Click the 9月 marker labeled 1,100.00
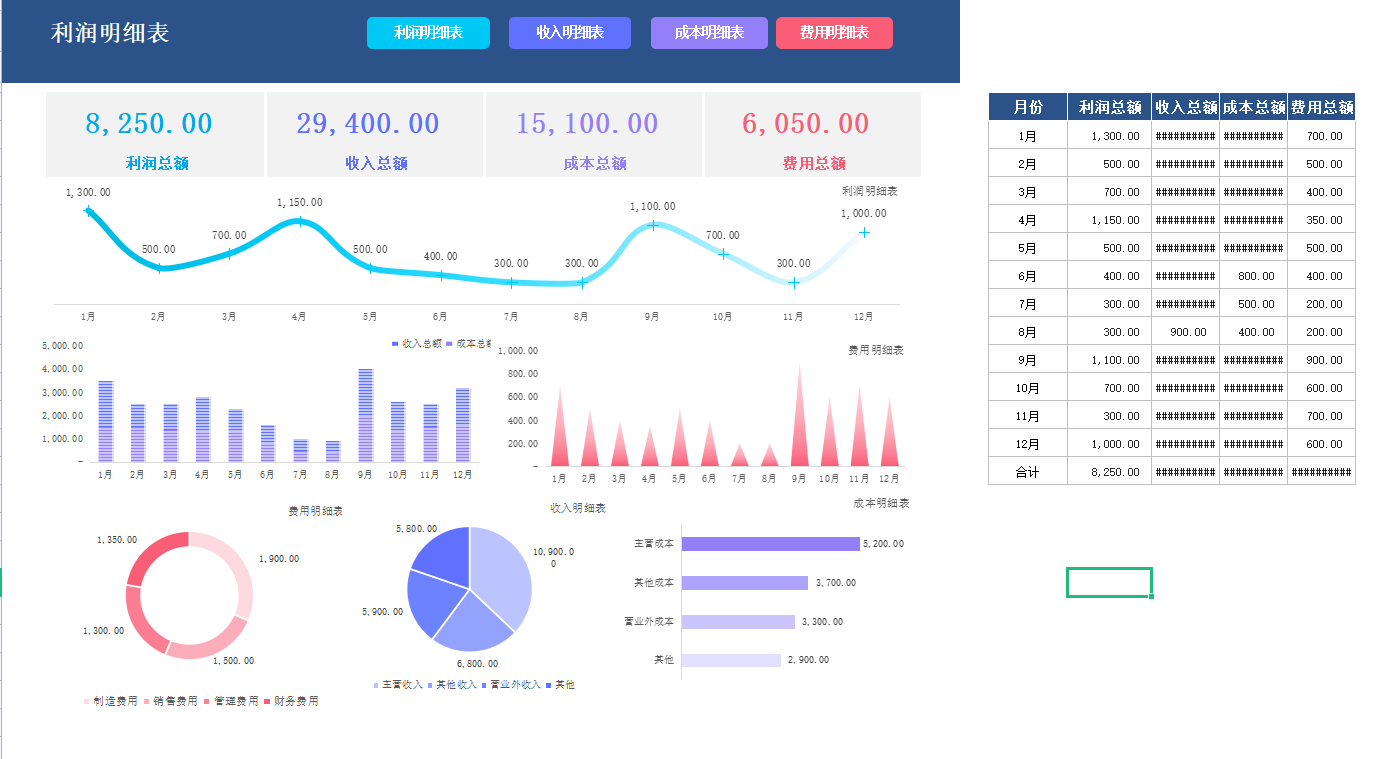Image resolution: width=1396 pixels, height=759 pixels. 653,225
